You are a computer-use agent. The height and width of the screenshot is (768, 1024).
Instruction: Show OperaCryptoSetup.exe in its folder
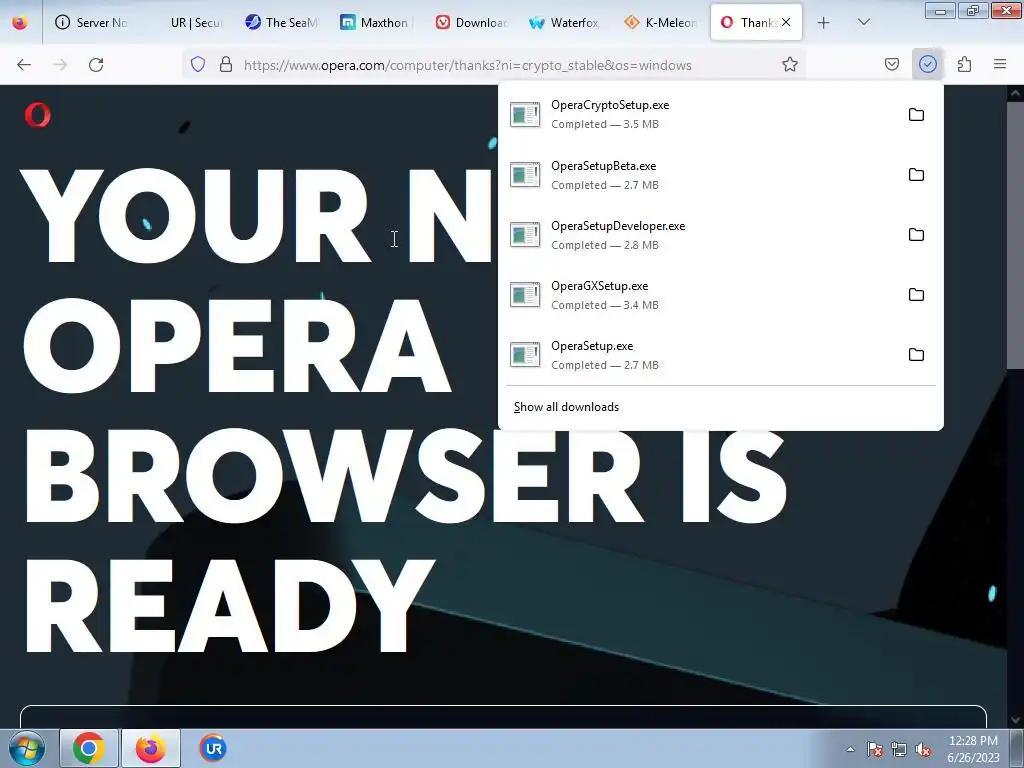point(916,115)
